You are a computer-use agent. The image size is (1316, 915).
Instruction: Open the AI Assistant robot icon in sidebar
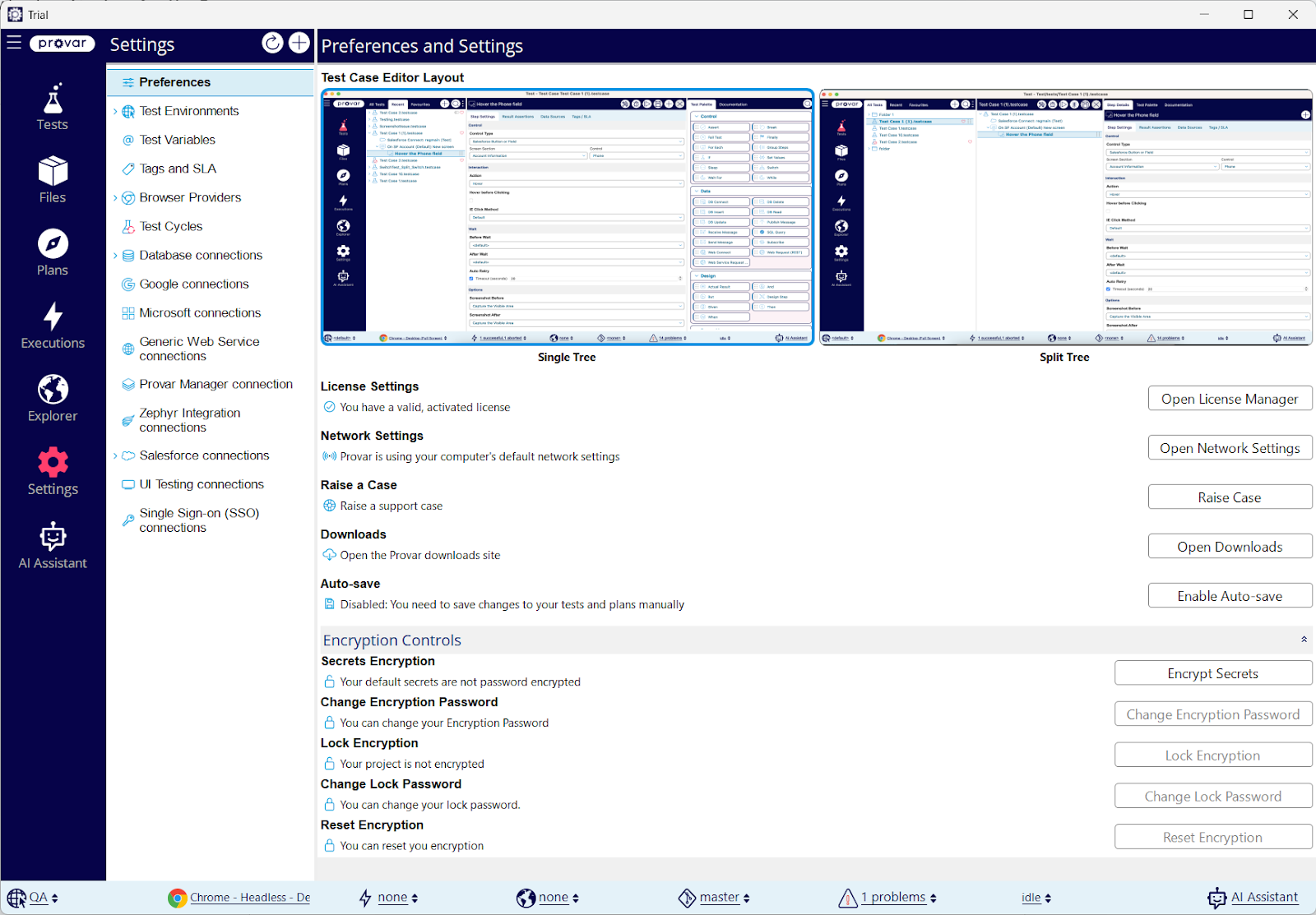(53, 536)
